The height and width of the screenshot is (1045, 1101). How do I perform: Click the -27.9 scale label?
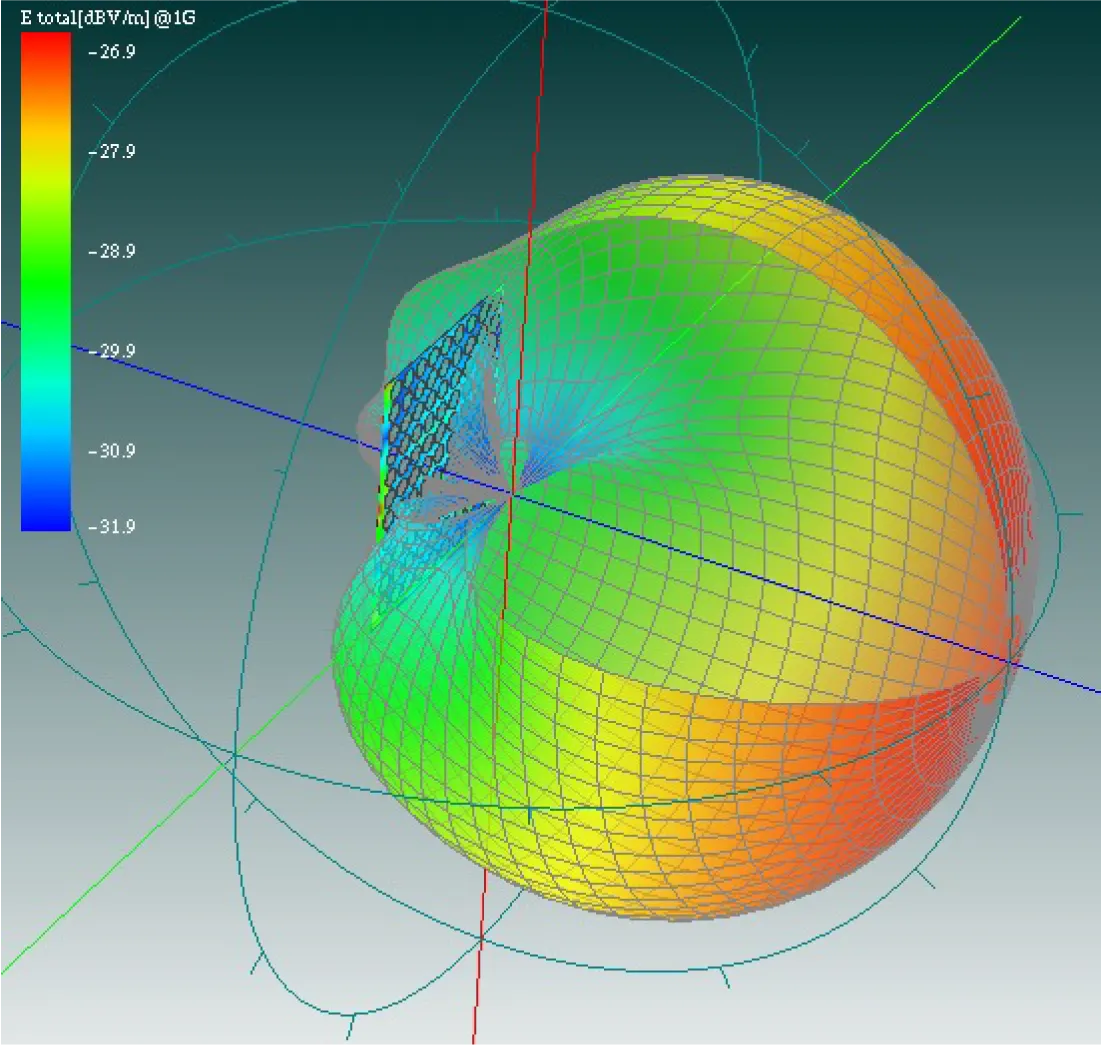[111, 151]
